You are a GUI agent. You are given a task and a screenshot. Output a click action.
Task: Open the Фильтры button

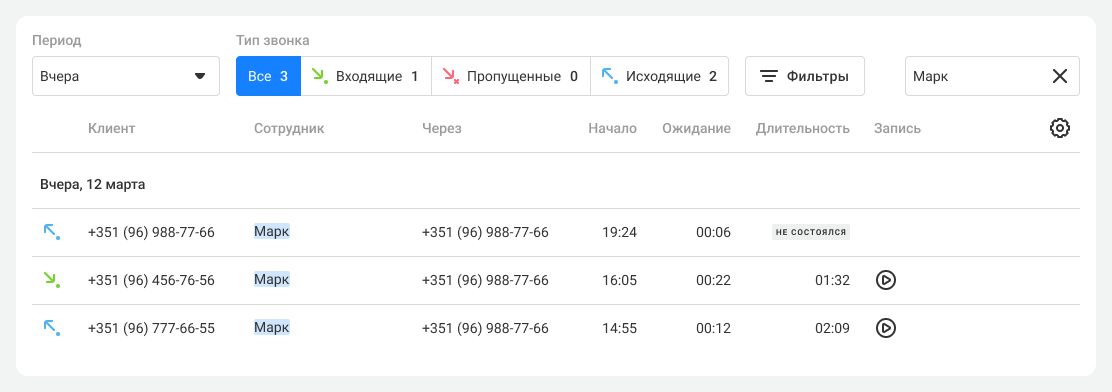click(x=804, y=76)
